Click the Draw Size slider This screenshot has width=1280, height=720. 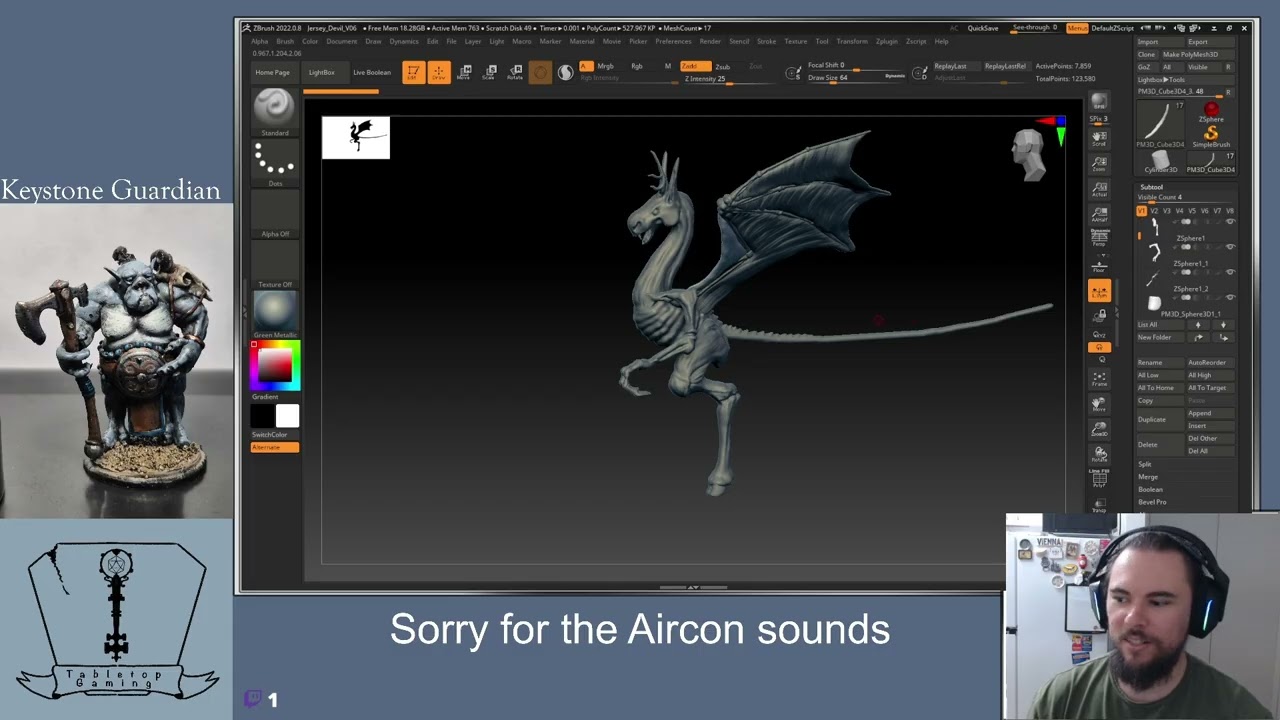coord(856,78)
